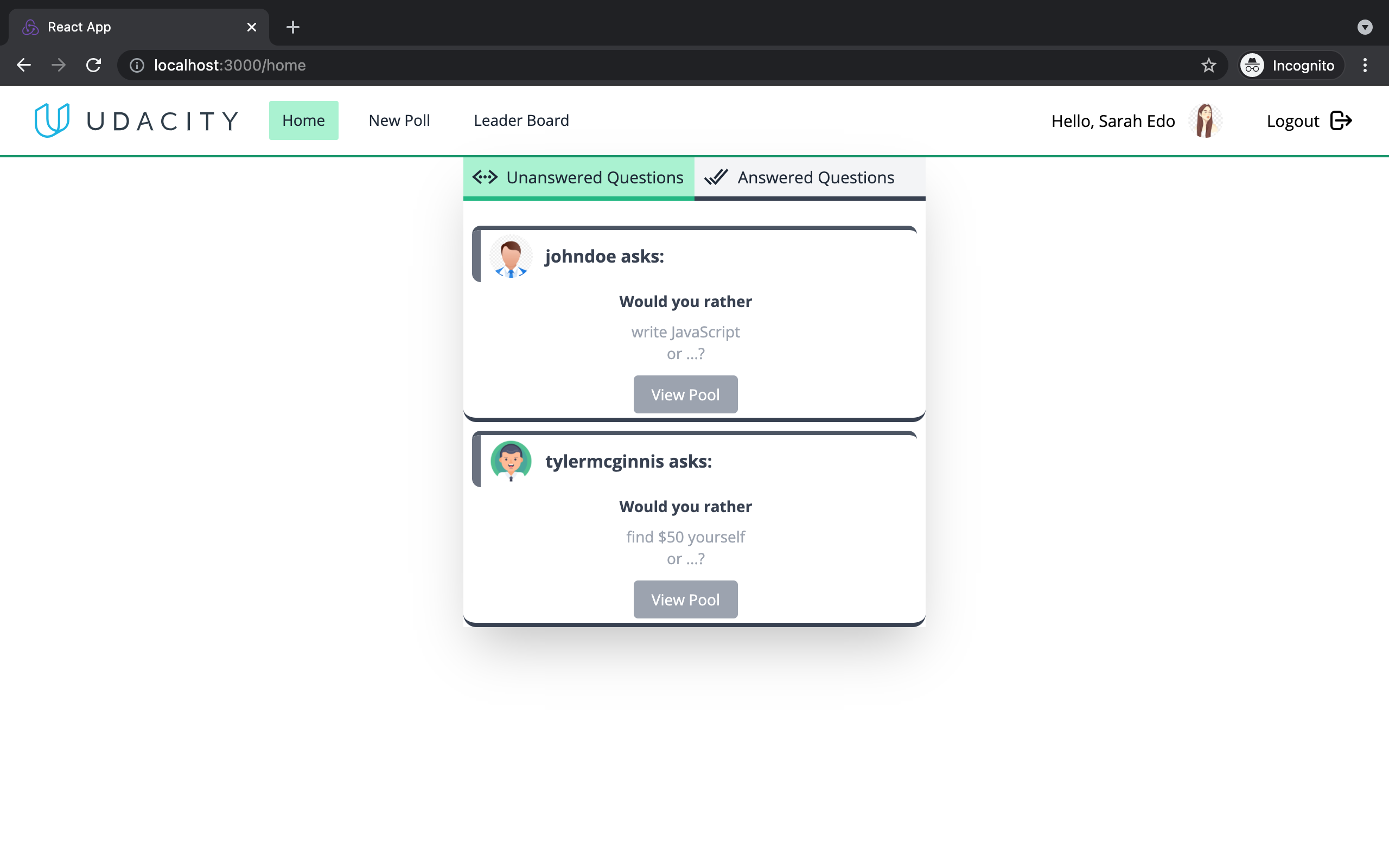View site information icon
Image resolution: width=1389 pixels, height=868 pixels.
tap(137, 66)
